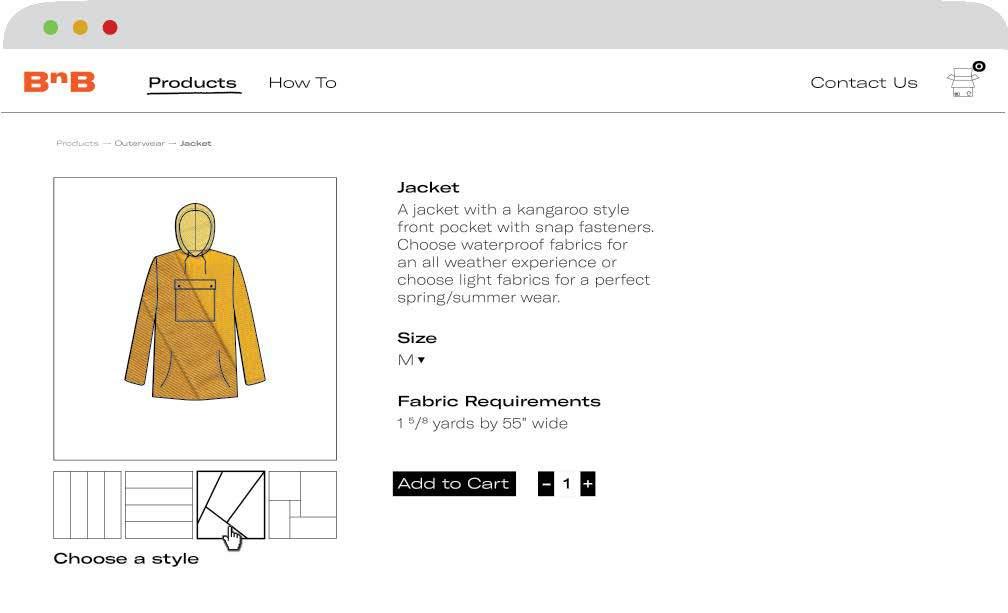Image resolution: width=1008 pixels, height=613 pixels.
Task: Click the Jacket breadcrumb item
Action: point(196,143)
